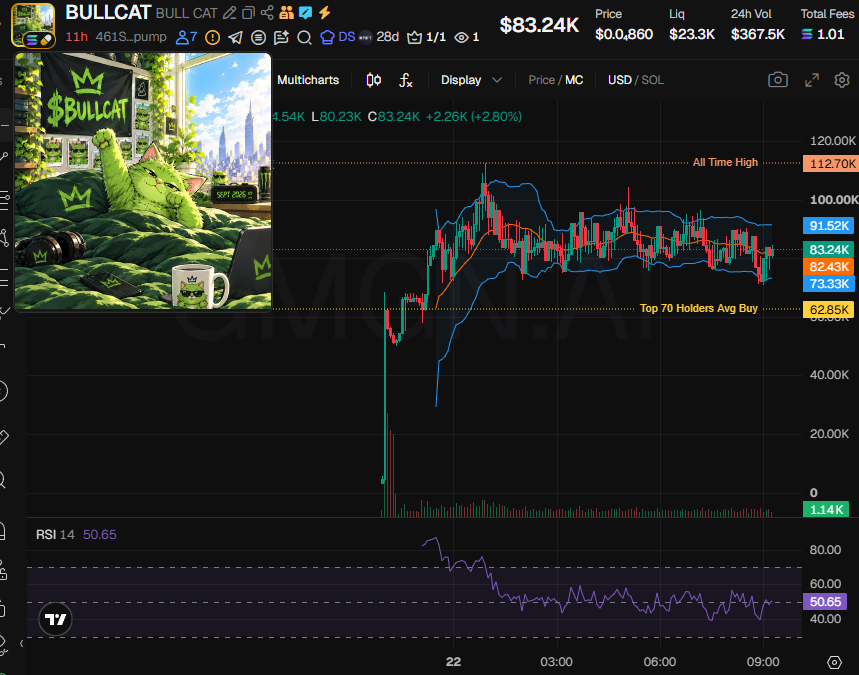Click the 62.85K yellow axis tag
The image size is (859, 675).
(828, 310)
